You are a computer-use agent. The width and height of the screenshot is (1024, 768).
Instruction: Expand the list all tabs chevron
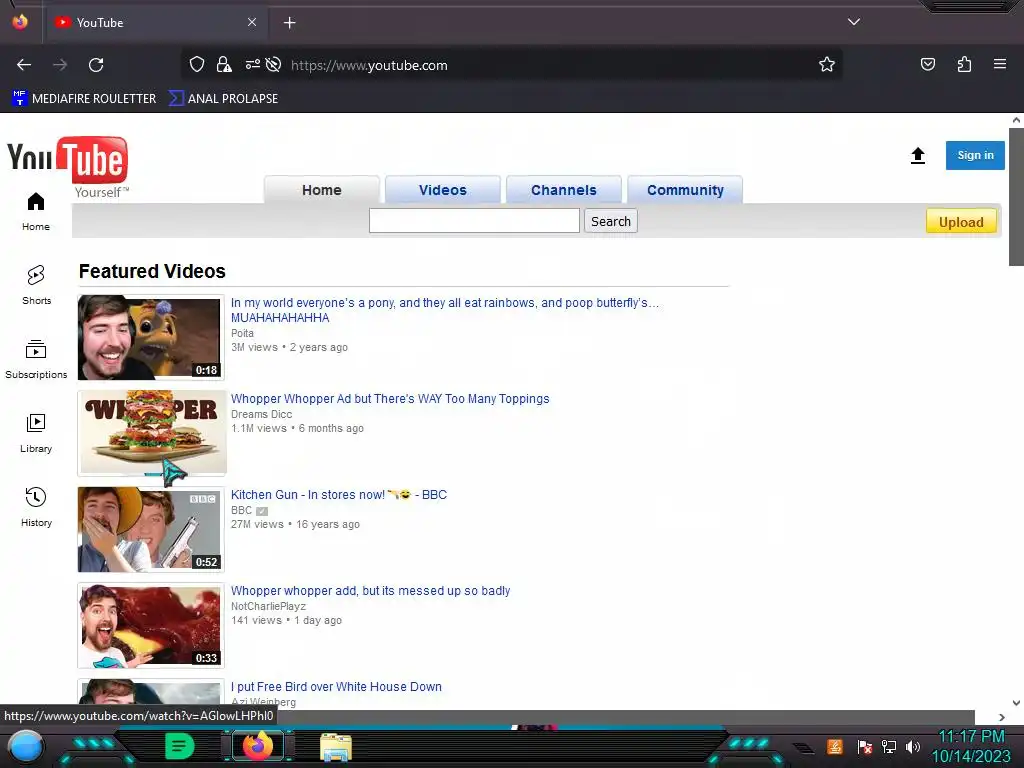tap(854, 22)
